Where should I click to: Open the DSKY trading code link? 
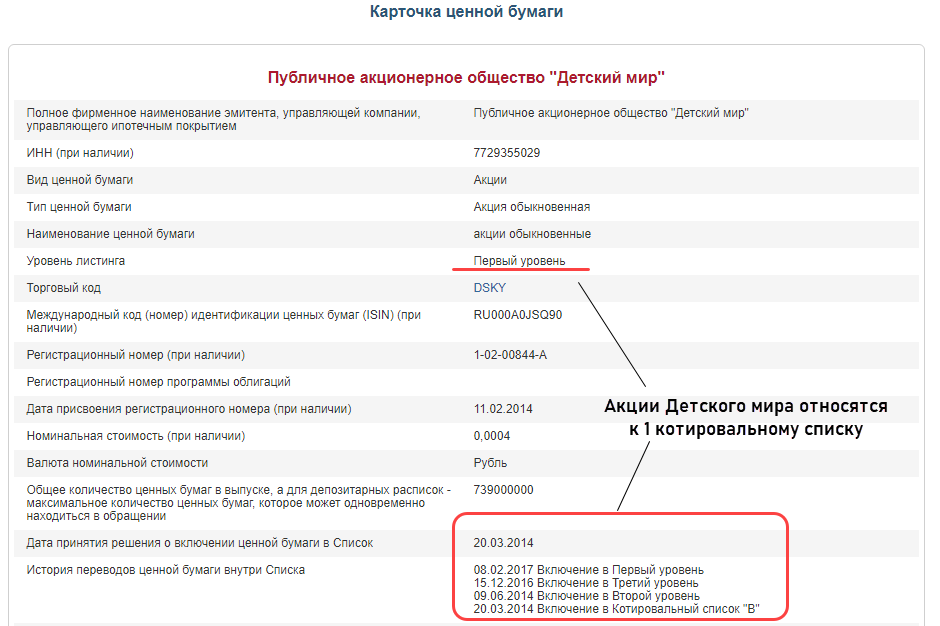coord(489,288)
